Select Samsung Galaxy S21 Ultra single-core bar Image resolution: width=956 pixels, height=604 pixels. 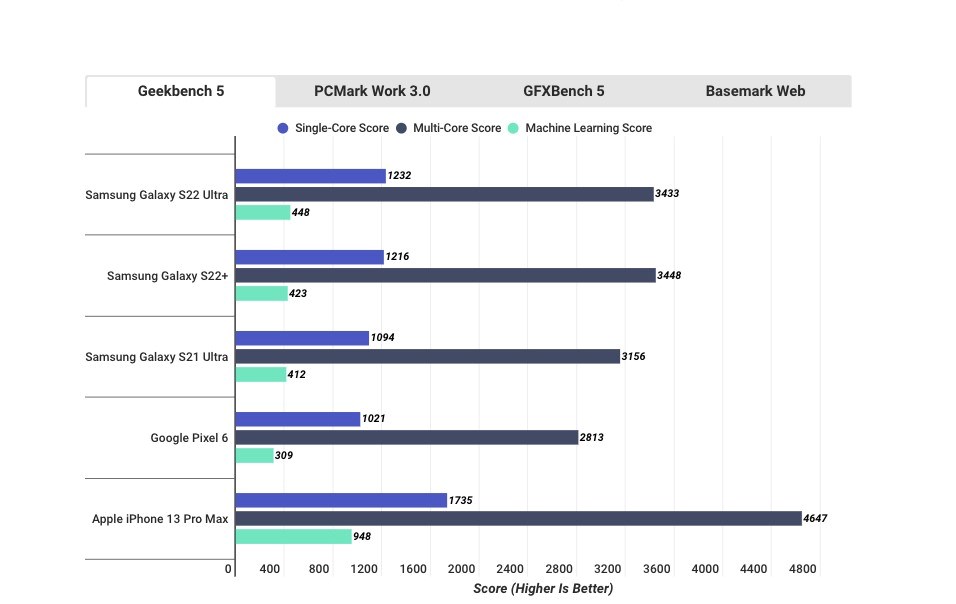tap(302, 338)
